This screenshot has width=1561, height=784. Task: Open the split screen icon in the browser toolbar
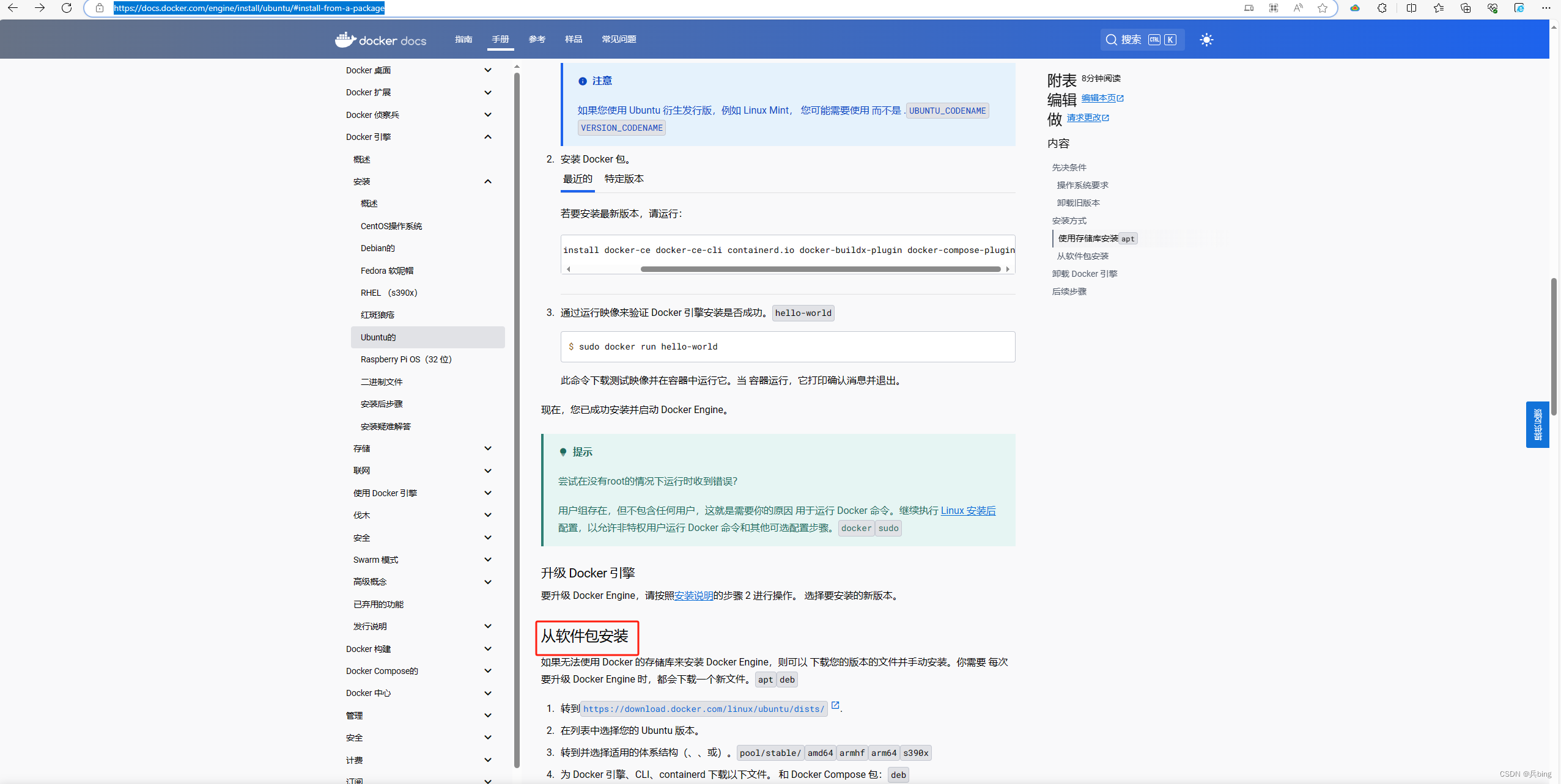1411,8
